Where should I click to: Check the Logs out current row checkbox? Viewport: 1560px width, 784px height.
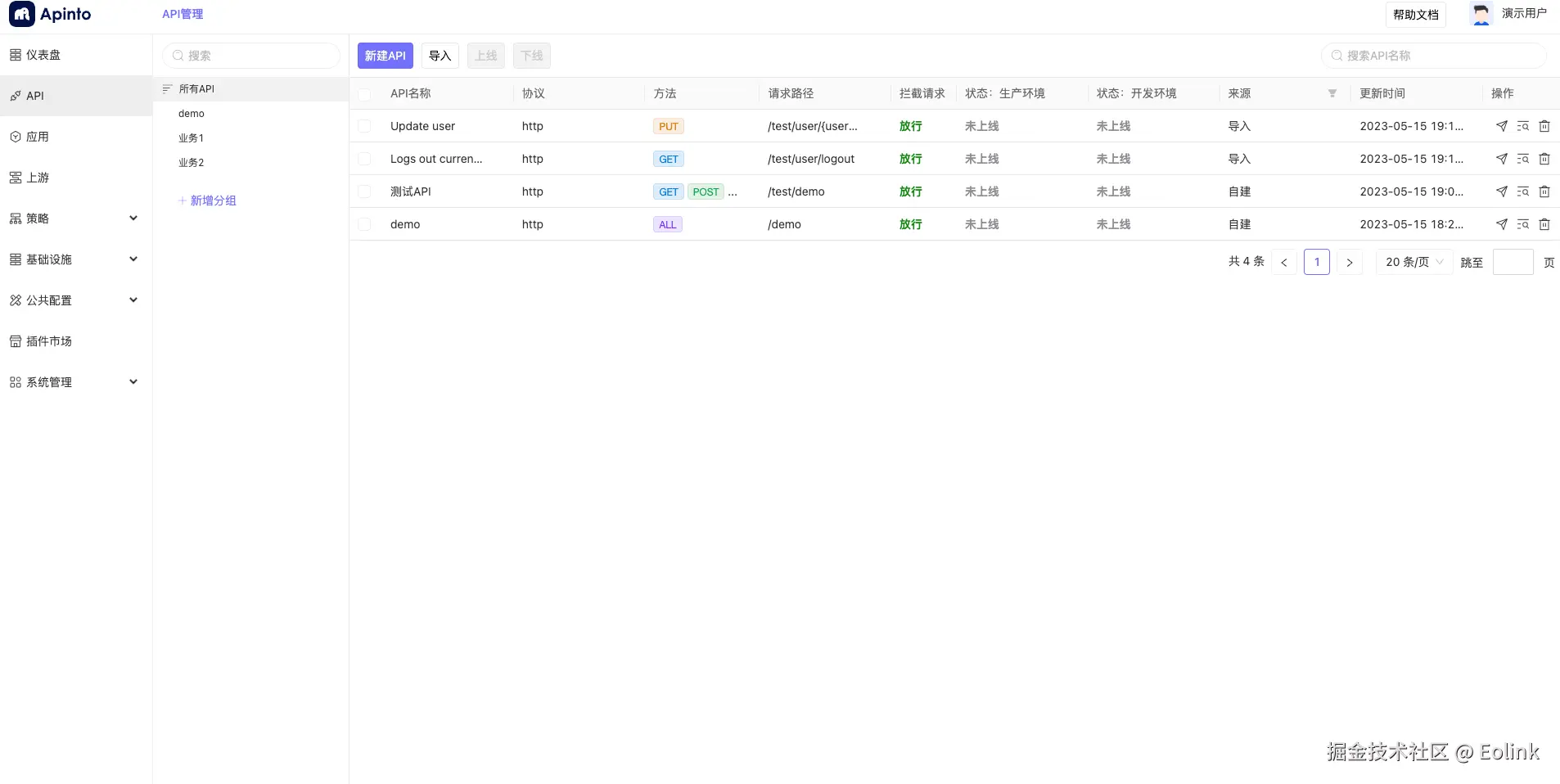(x=364, y=159)
